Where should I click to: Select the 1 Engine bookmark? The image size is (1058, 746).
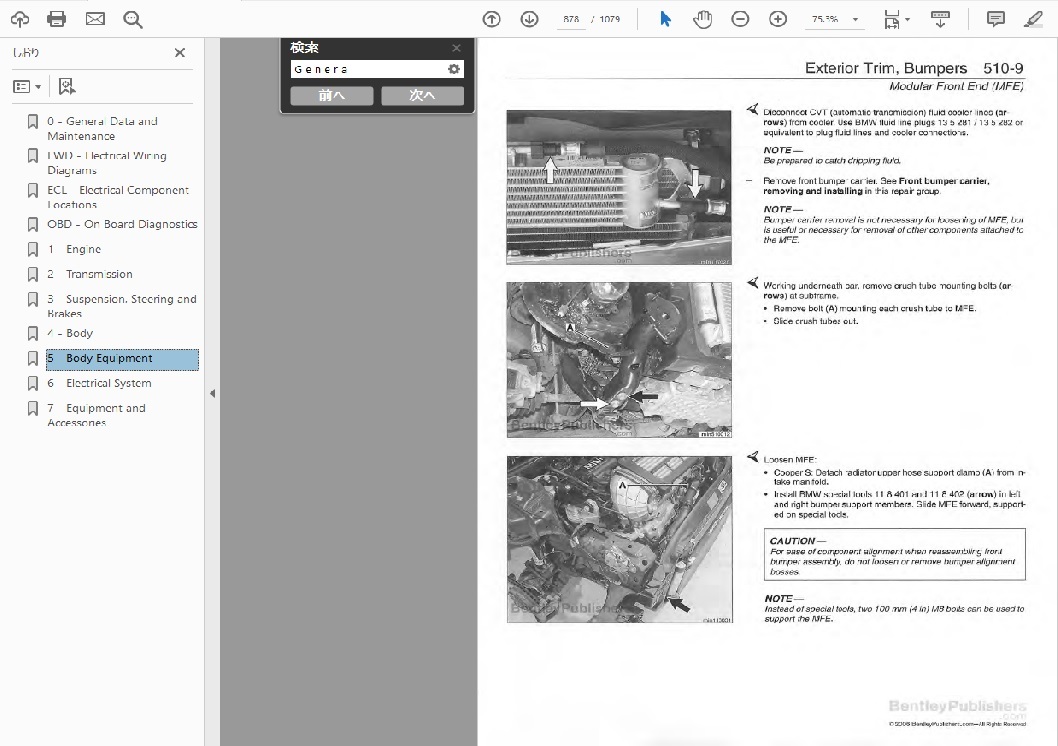83,249
